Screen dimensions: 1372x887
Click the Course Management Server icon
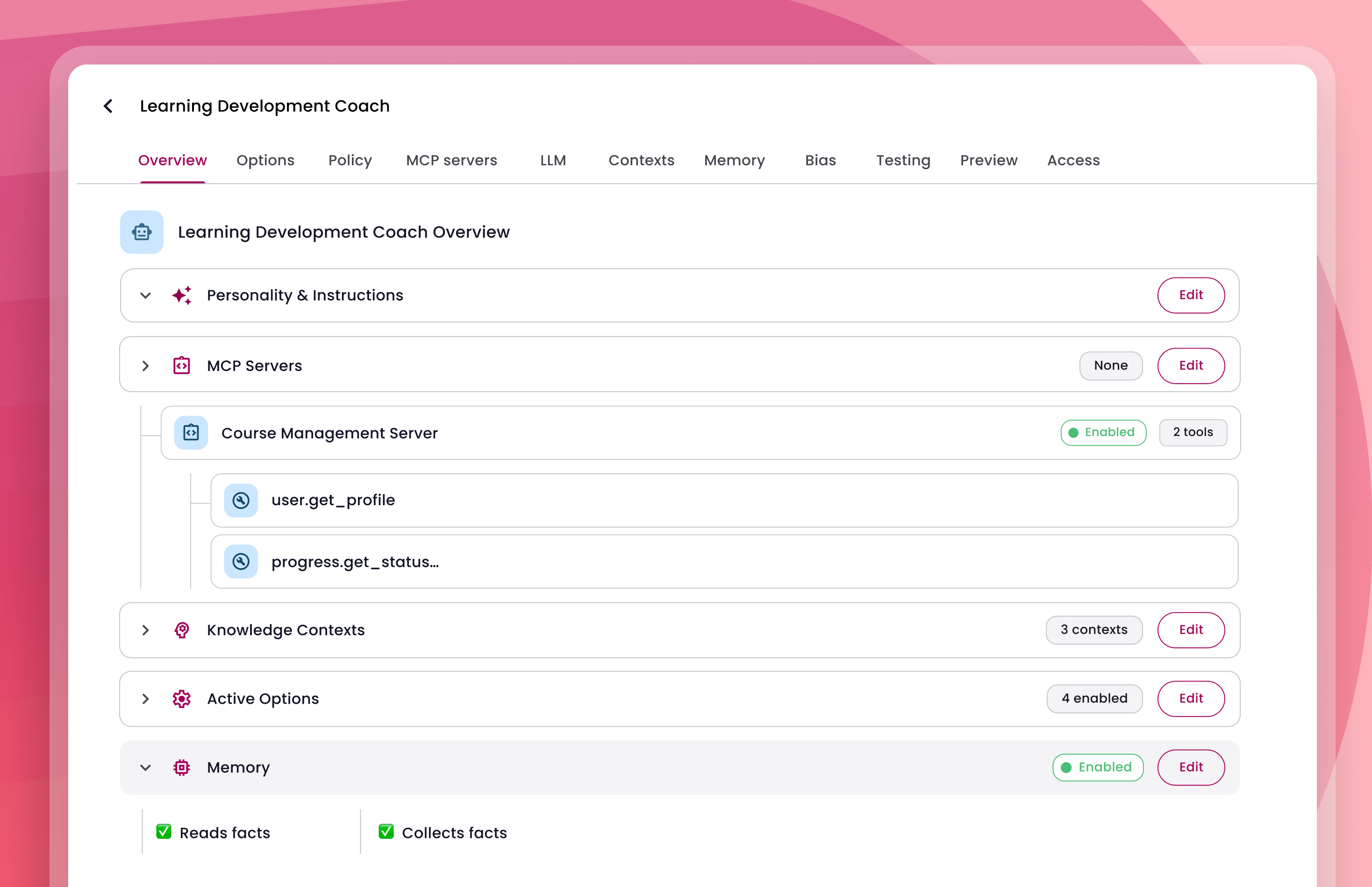tap(191, 433)
